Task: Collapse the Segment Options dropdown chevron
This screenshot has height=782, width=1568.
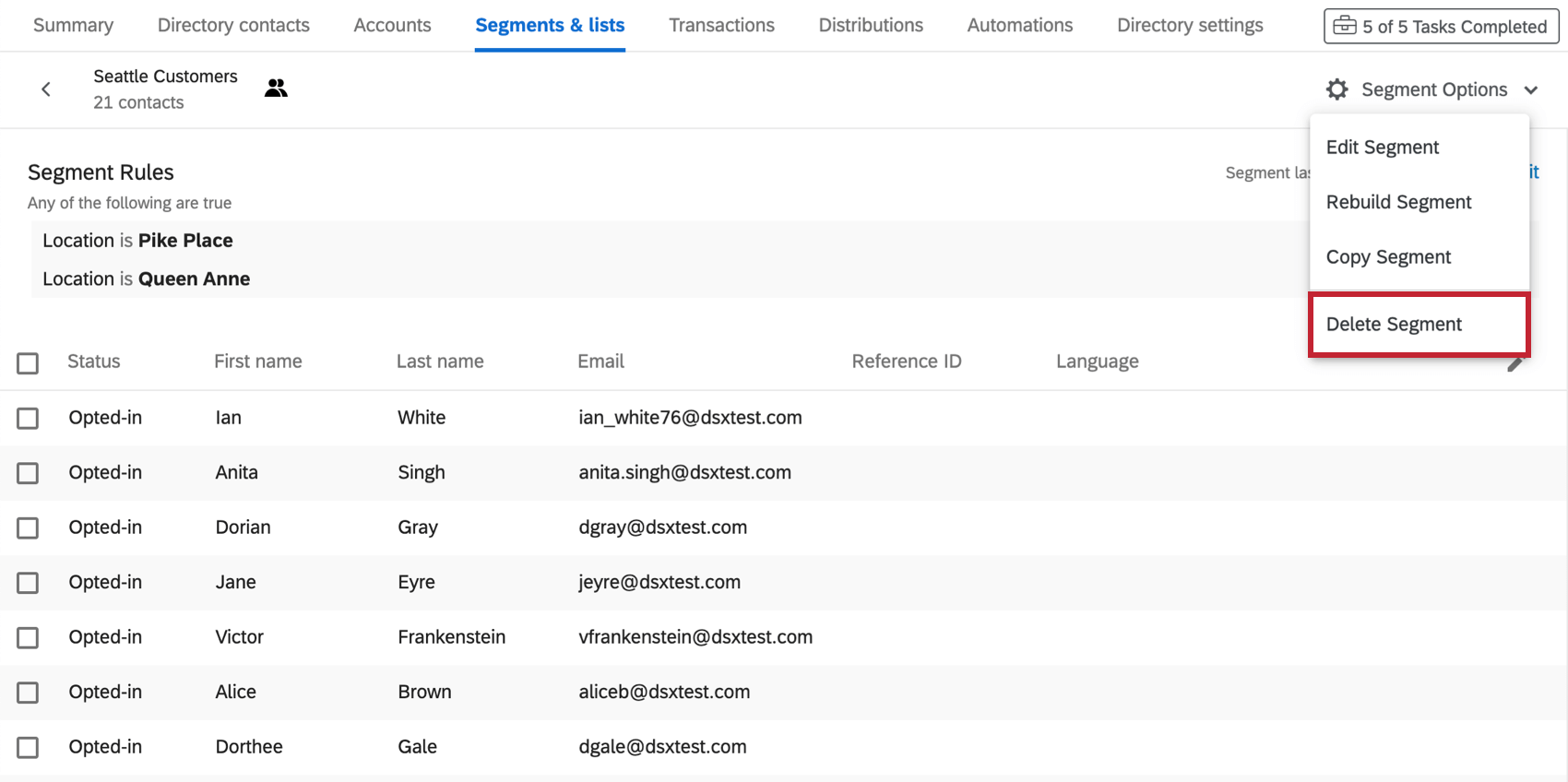Action: 1531,90
